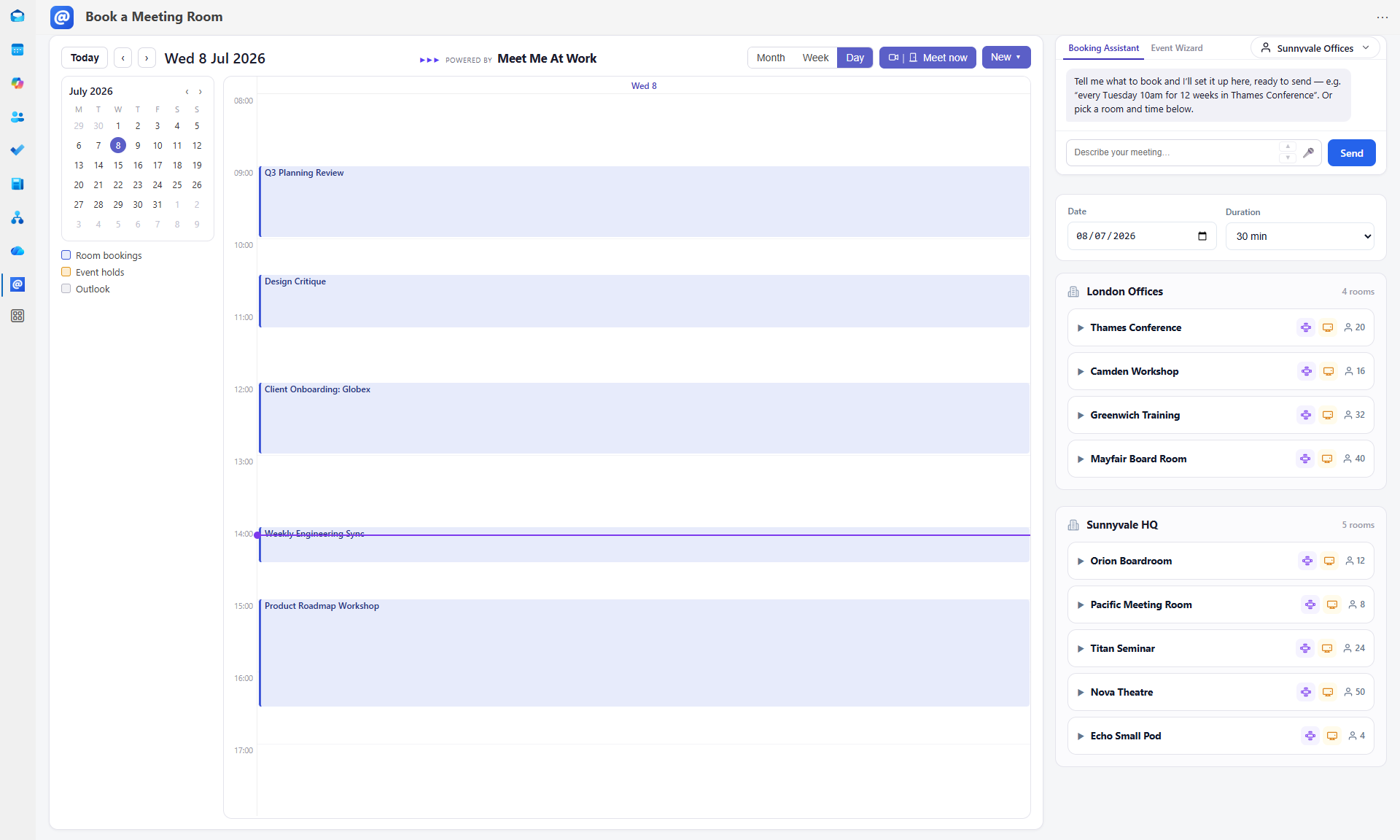The height and width of the screenshot is (840, 1400).
Task: Open the Sunnyvale Offices location dropdown
Action: [1315, 48]
